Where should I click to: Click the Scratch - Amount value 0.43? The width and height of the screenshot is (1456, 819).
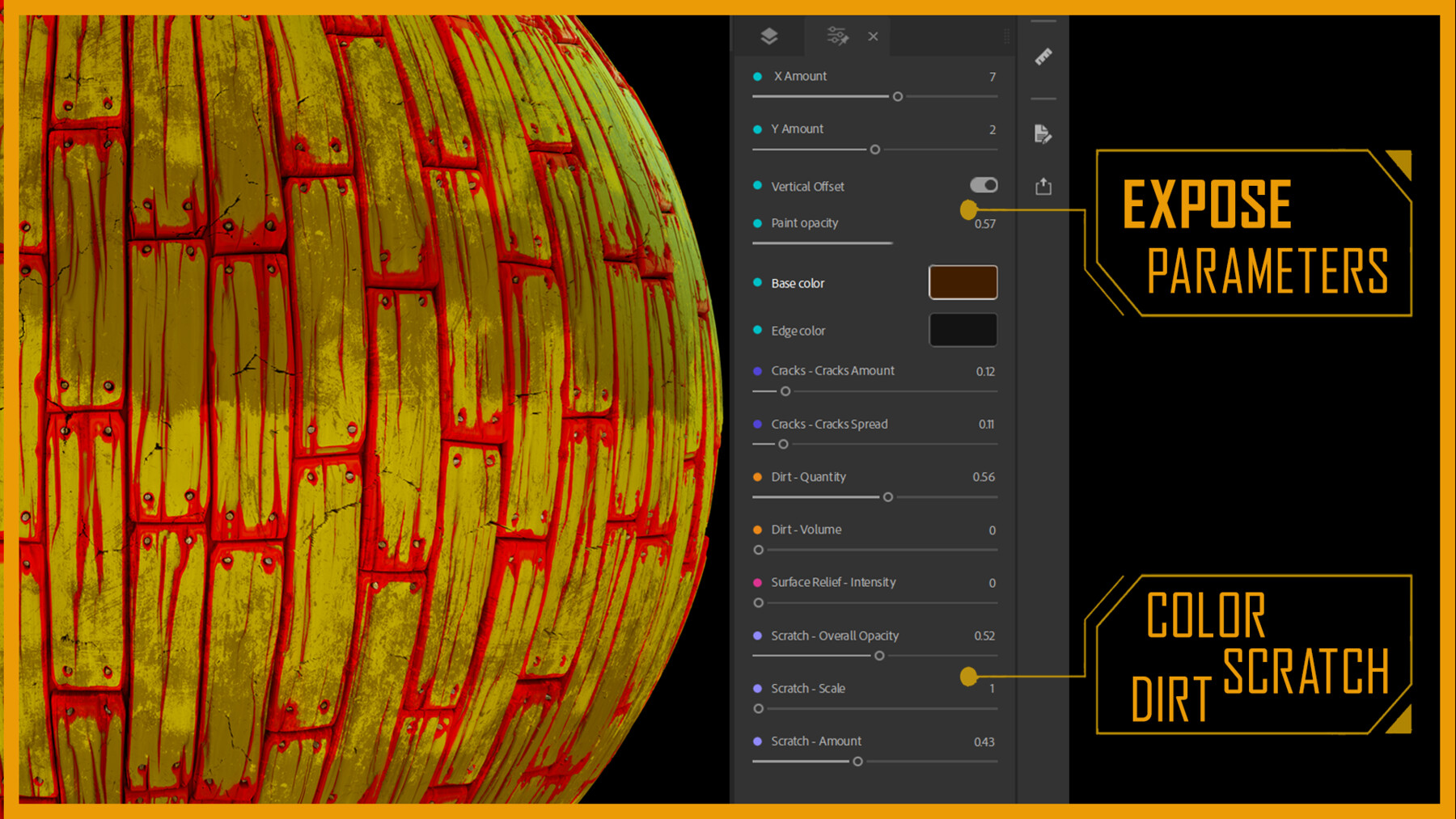pos(985,741)
